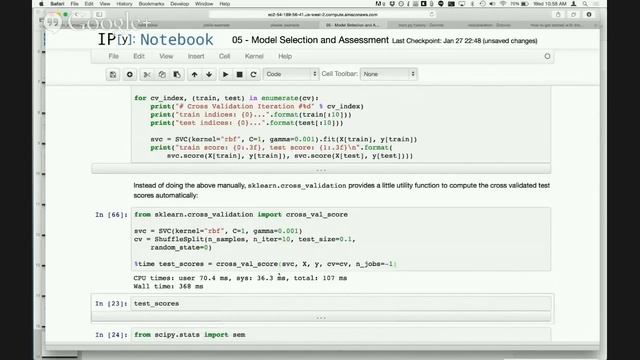Expand collapsed output under test_scores cell
The image size is (640, 360).
[321, 317]
